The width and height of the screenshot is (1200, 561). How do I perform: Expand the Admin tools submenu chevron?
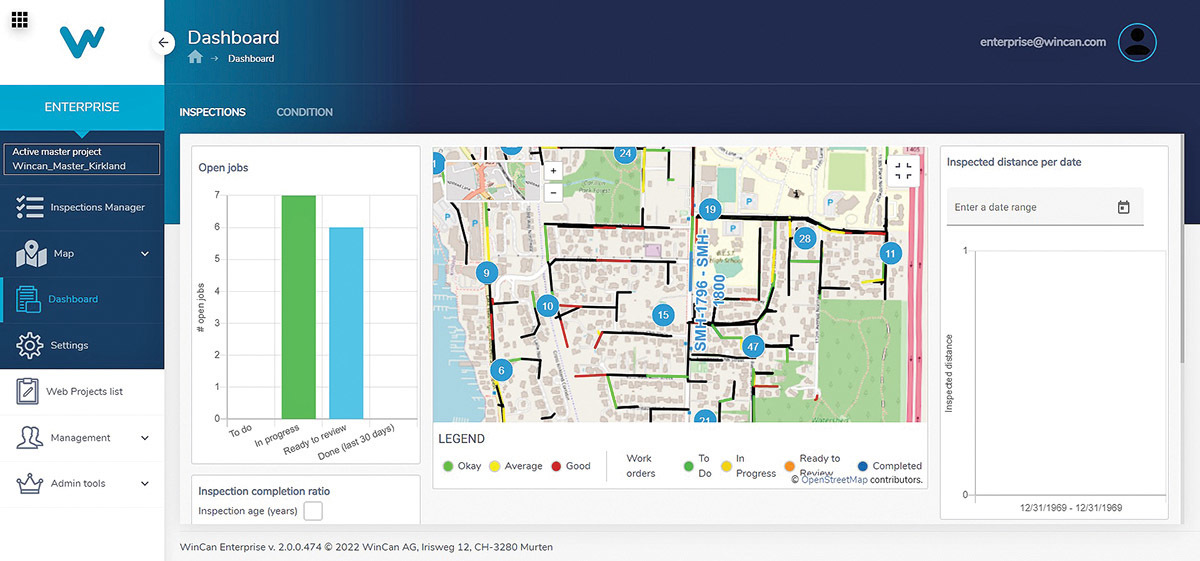coord(145,484)
